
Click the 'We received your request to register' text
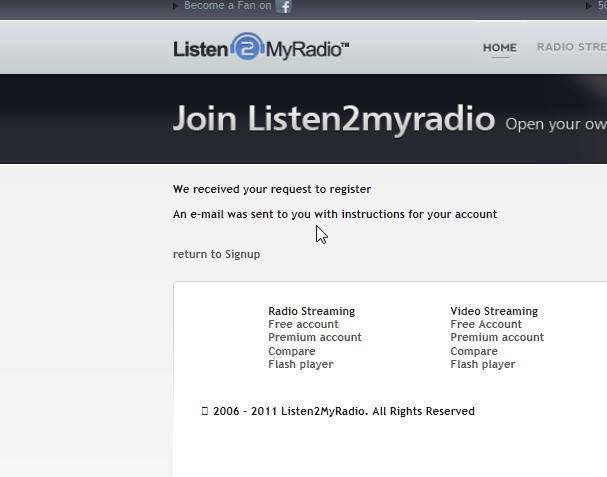[272, 189]
